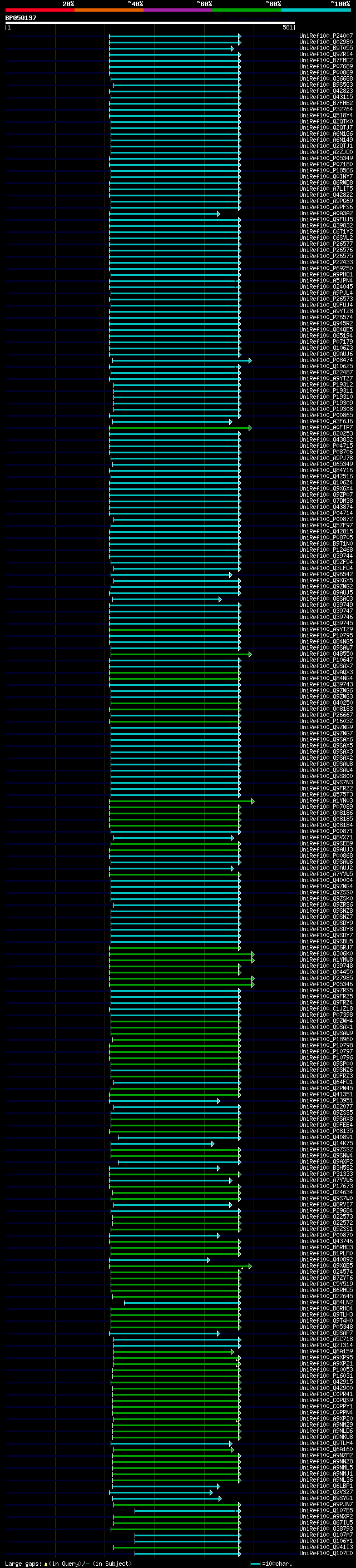Screen dimensions: 356x1568
Task: Click the cyan ~100% identity color segment
Action: (316, 10)
